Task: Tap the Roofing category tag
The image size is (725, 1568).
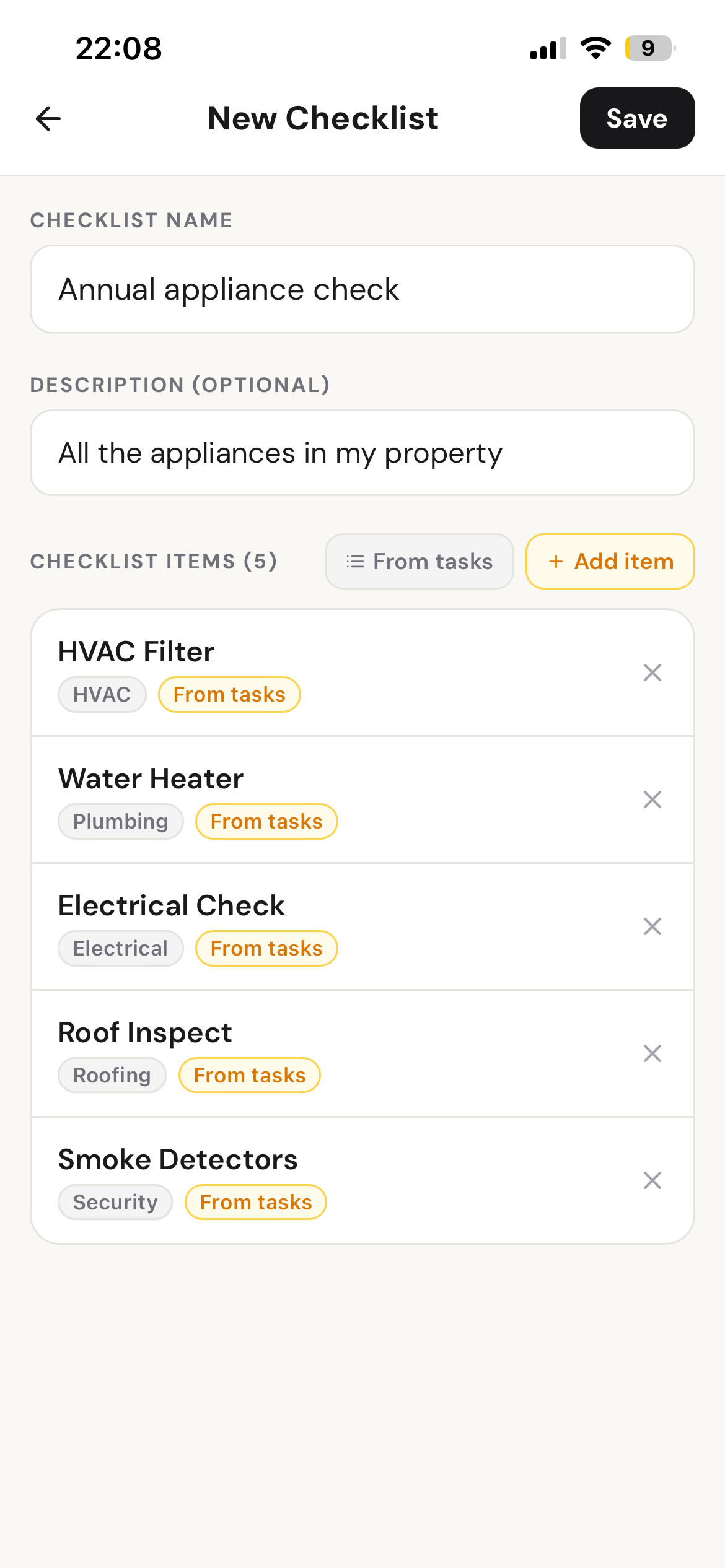Action: tap(112, 1076)
